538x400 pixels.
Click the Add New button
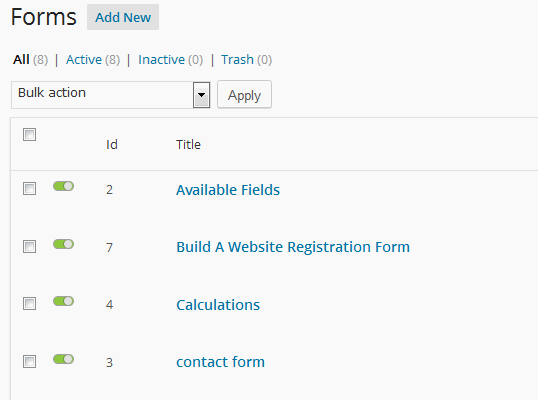tap(123, 17)
